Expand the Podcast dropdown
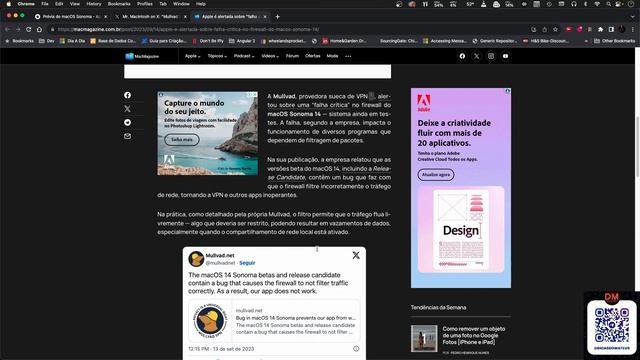 [x=244, y=56]
